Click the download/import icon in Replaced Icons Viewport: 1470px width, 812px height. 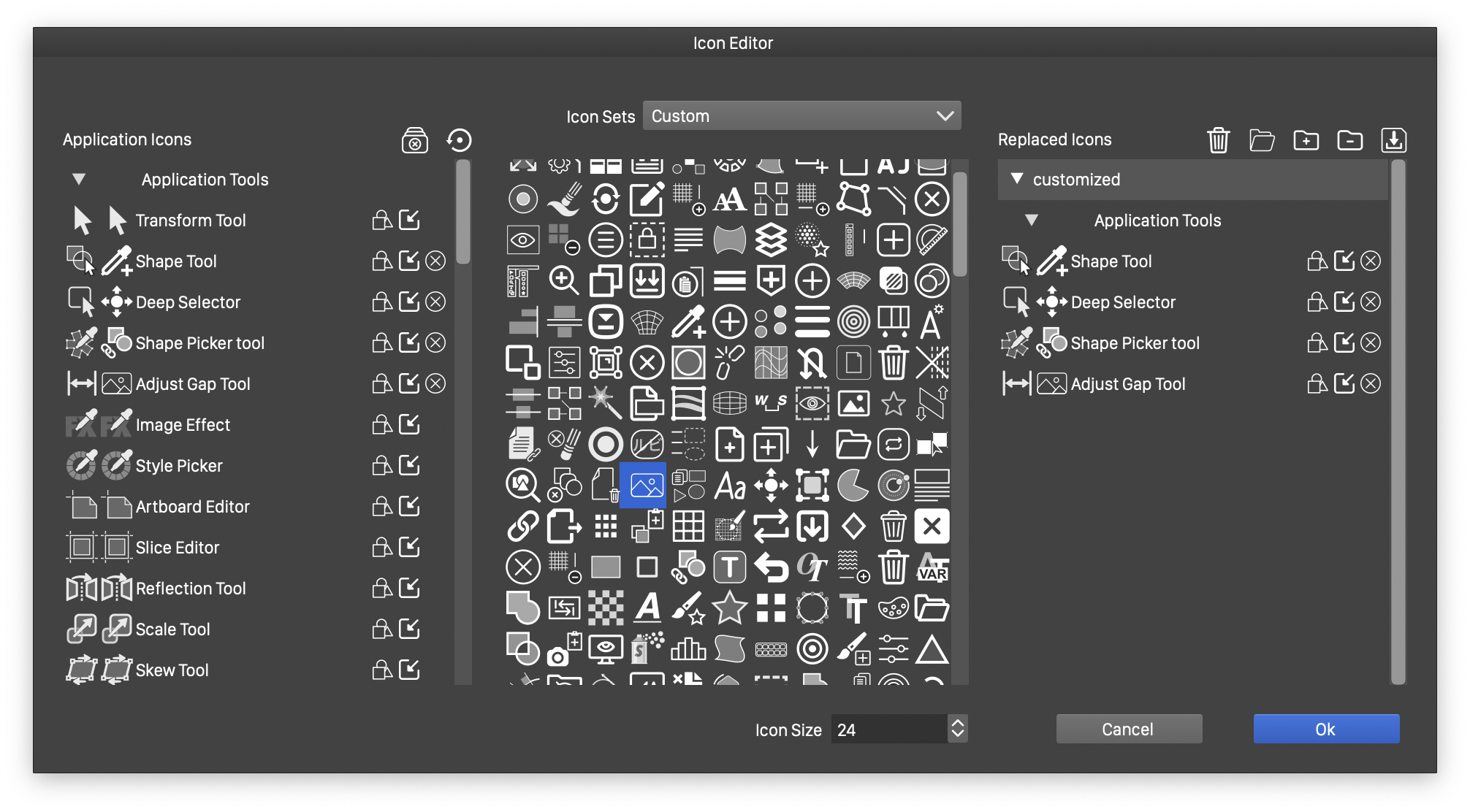point(1393,139)
